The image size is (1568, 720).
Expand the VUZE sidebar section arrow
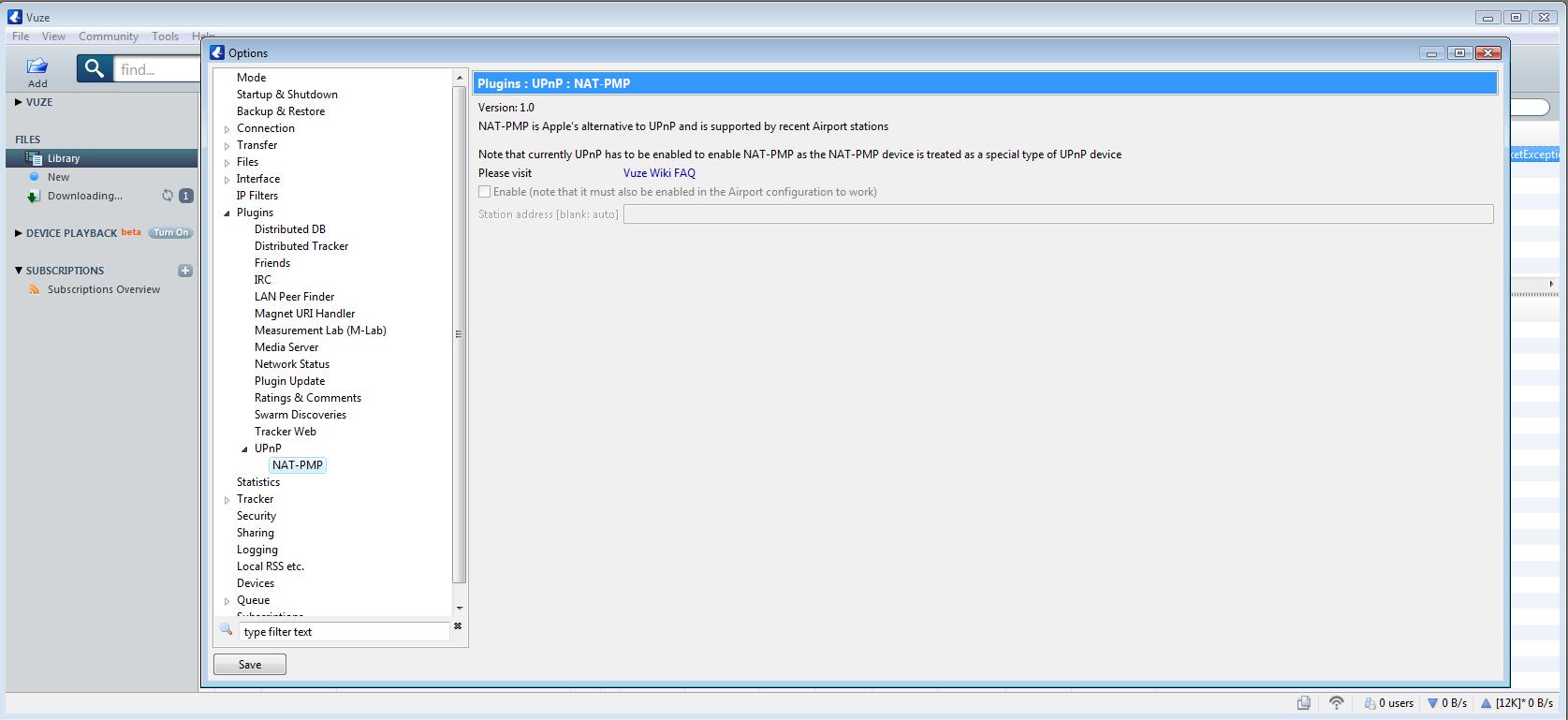pos(18,102)
